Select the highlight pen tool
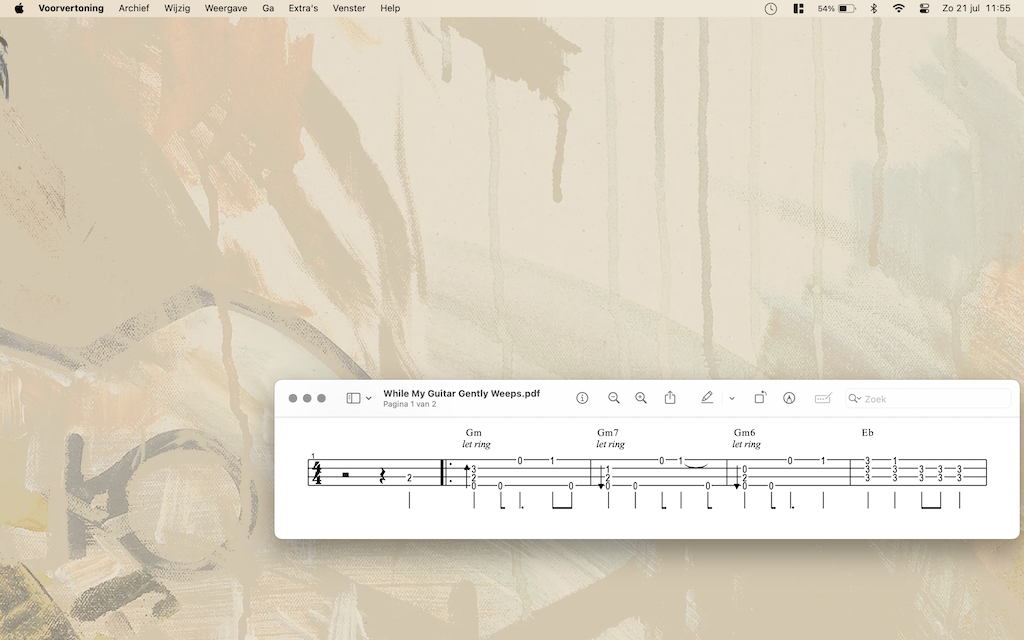Screen dimensions: 1024x640 coord(707,398)
